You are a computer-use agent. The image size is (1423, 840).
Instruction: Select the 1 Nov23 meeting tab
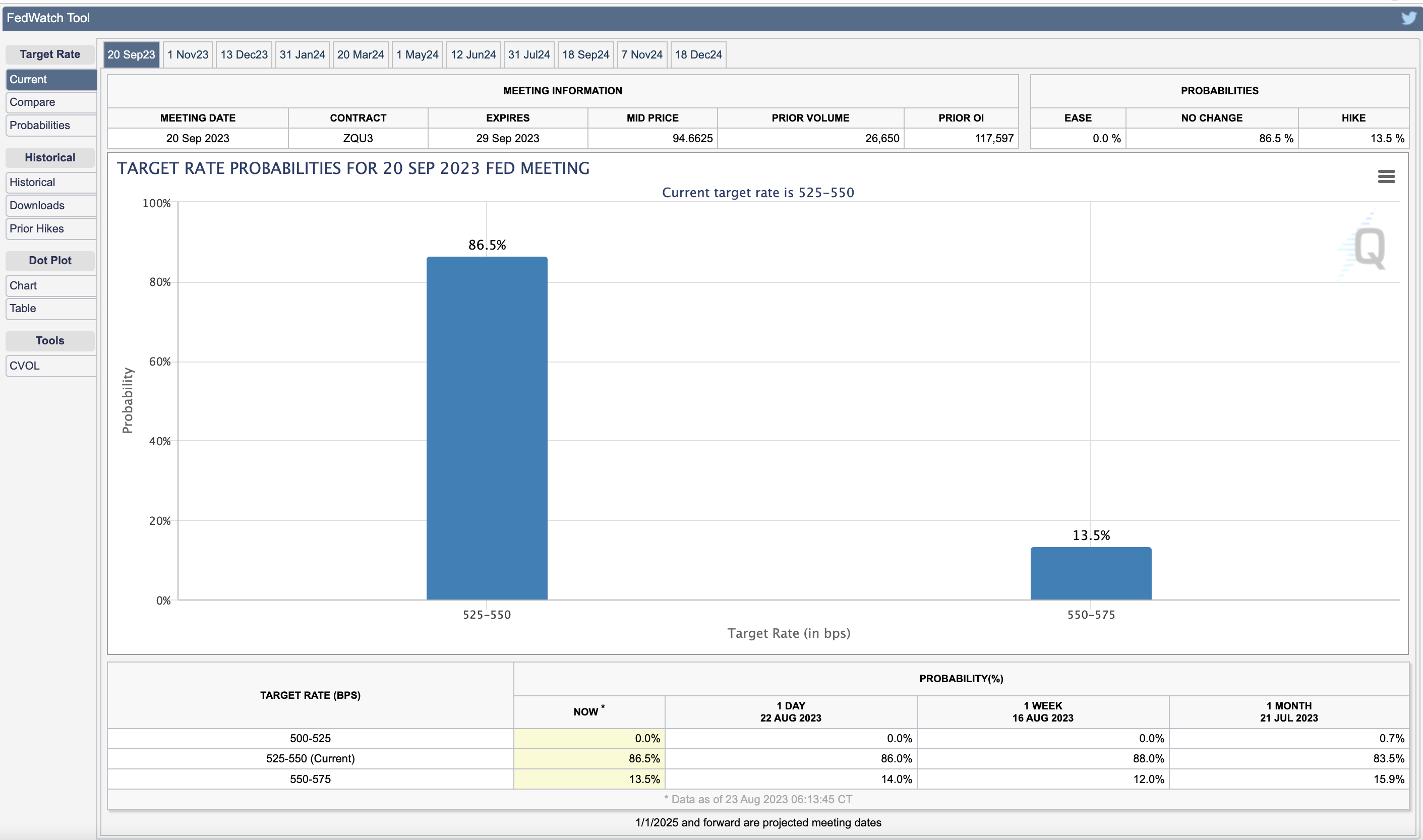(188, 55)
